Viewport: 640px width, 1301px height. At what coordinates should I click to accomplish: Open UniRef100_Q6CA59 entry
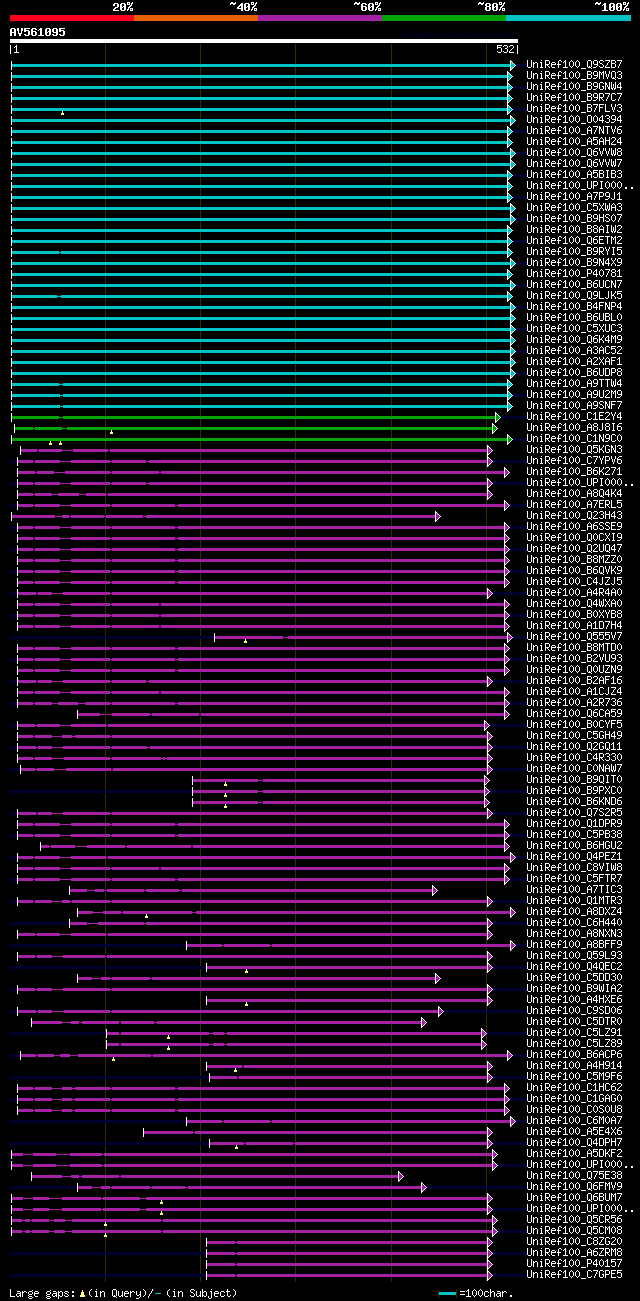click(573, 713)
